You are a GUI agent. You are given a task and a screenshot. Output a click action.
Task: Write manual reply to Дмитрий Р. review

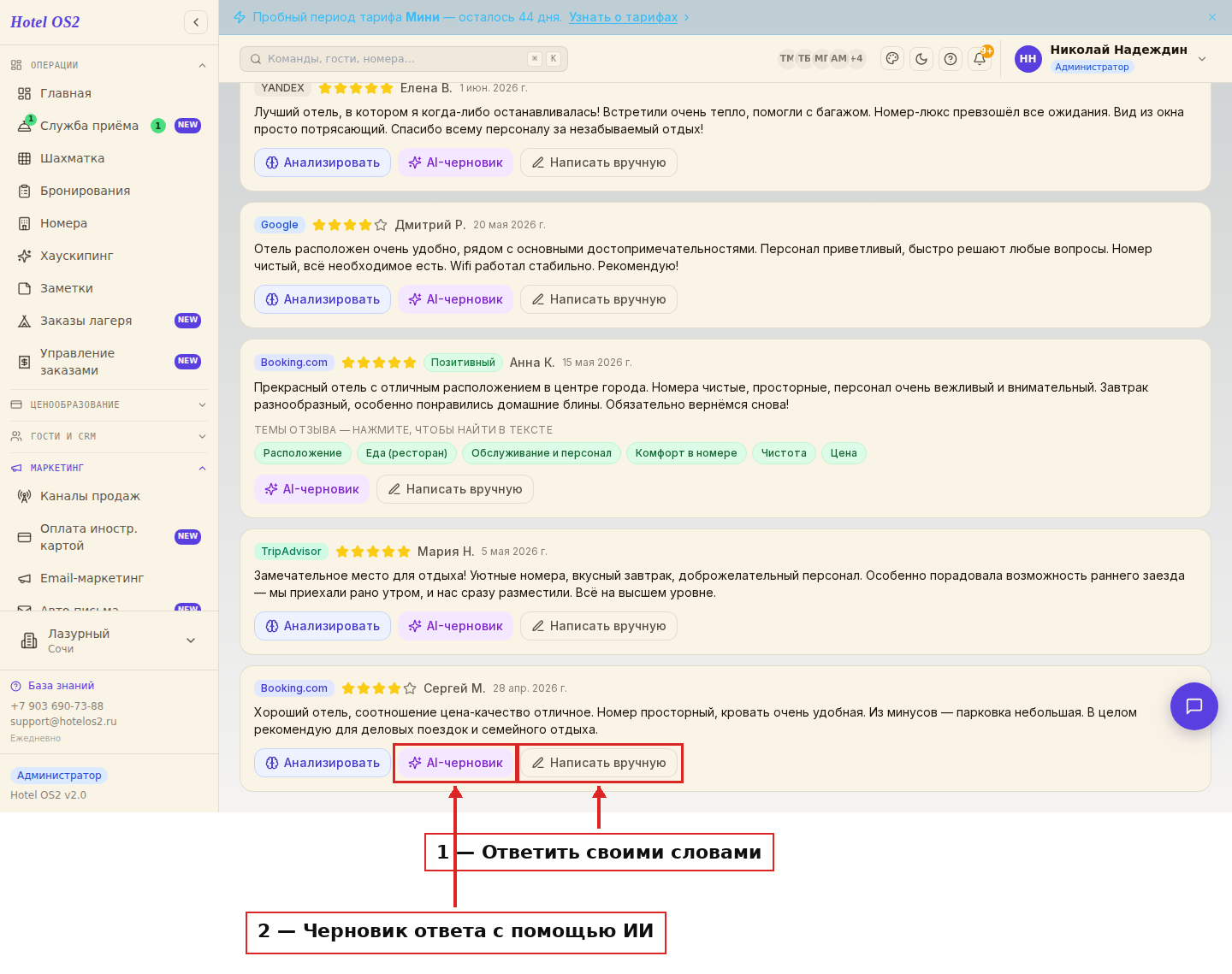599,299
